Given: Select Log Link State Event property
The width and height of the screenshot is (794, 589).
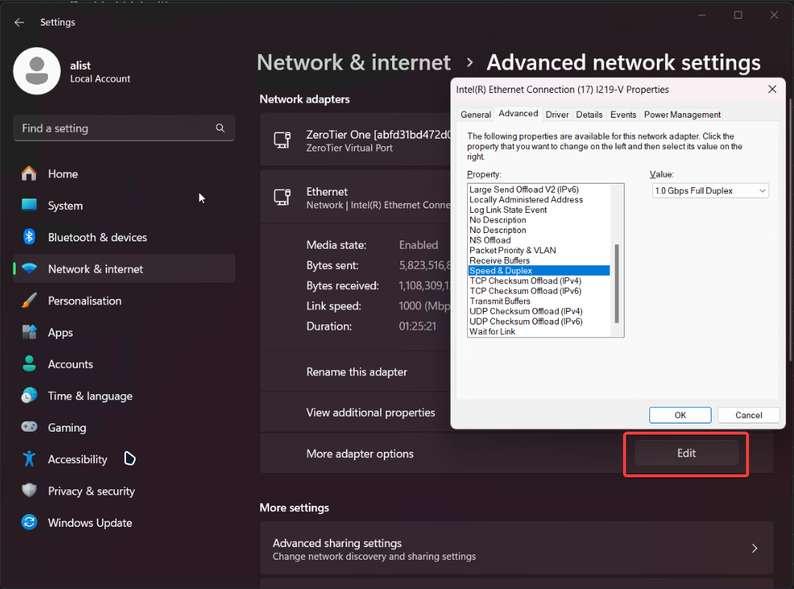Looking at the screenshot, I should click(508, 210).
